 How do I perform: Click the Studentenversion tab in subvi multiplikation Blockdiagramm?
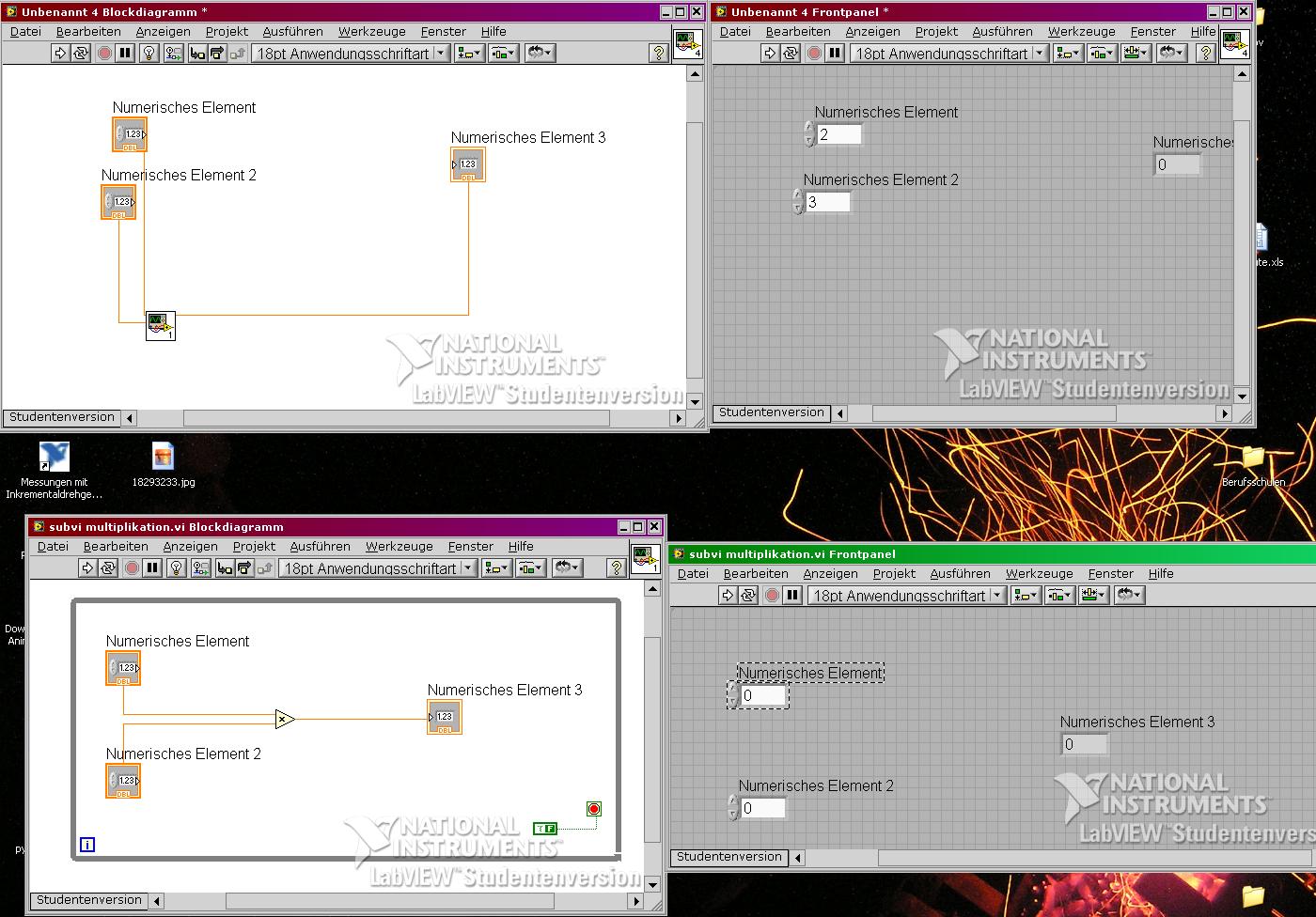pos(89,900)
